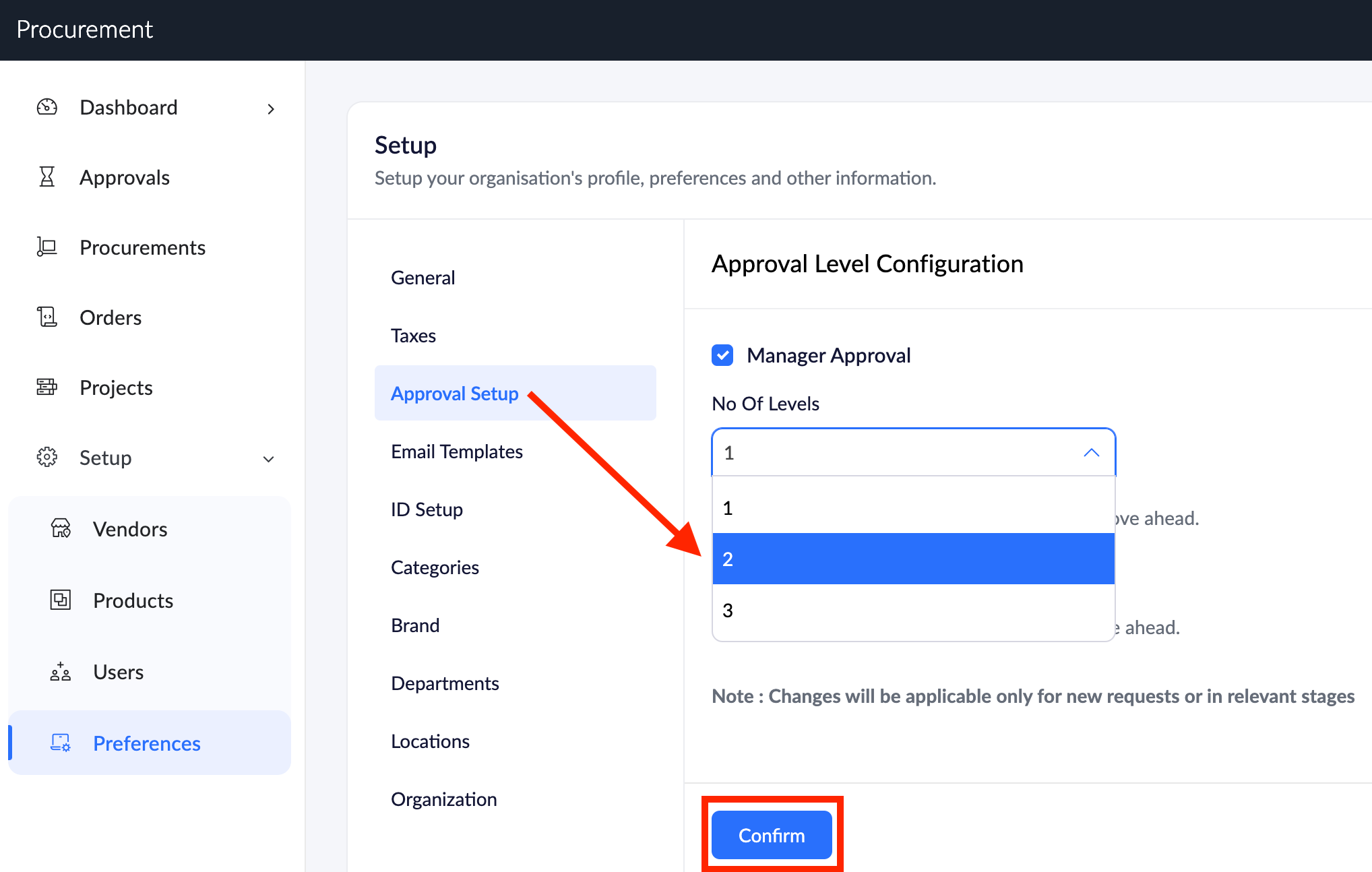Select option 1 in levels list
Image resolution: width=1372 pixels, height=872 pixels.
click(913, 508)
